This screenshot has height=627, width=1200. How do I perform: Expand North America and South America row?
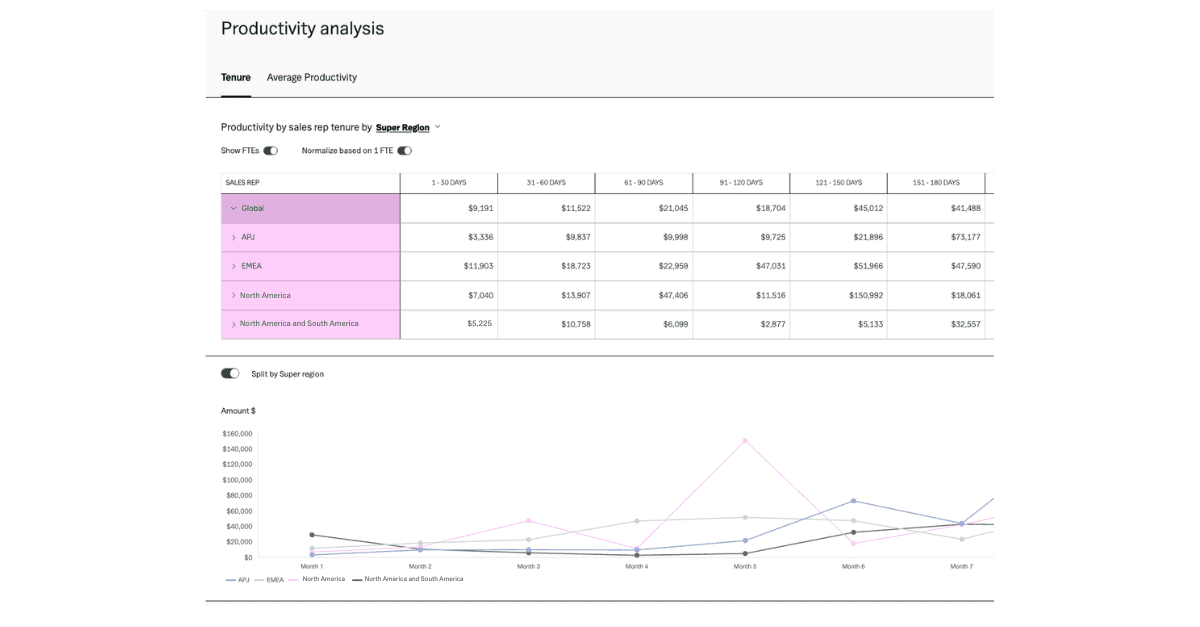[234, 324]
